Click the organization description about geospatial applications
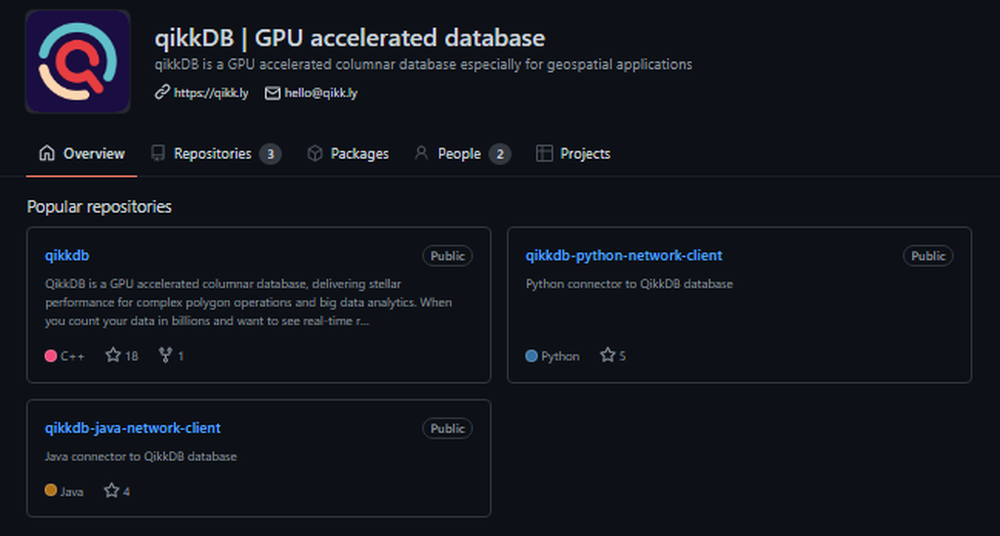 [x=423, y=64]
